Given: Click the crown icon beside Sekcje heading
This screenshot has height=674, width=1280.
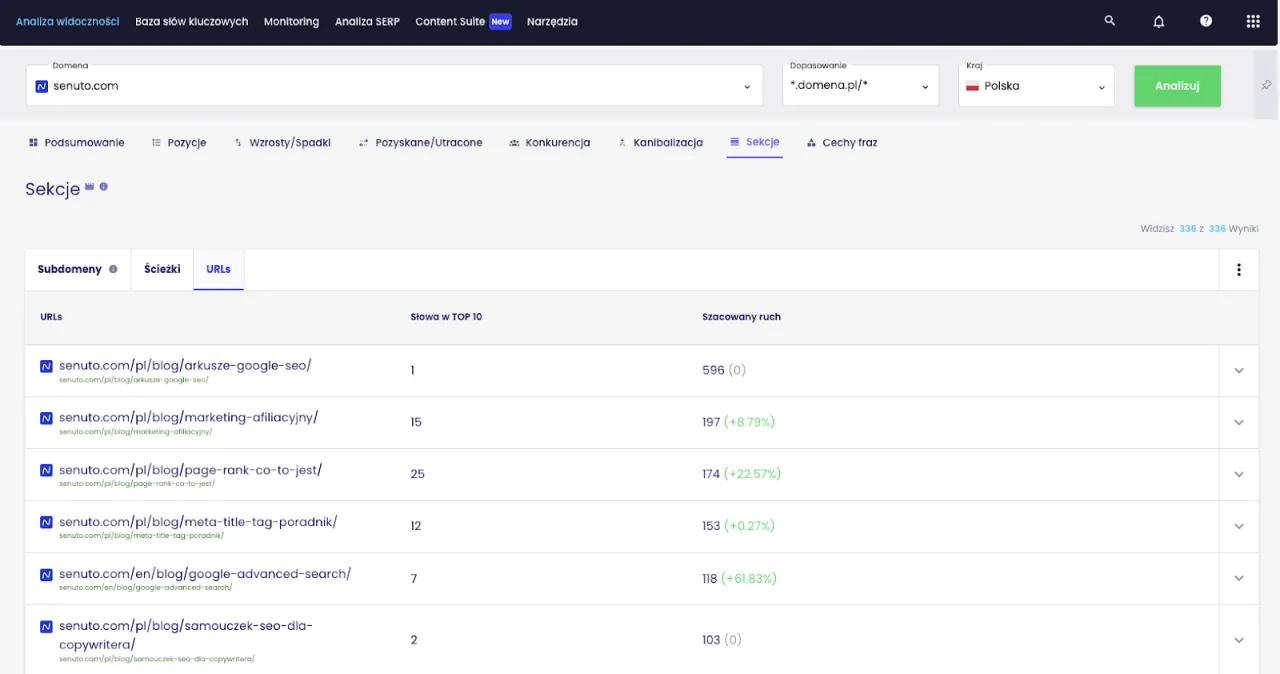Looking at the screenshot, I should click(x=89, y=187).
